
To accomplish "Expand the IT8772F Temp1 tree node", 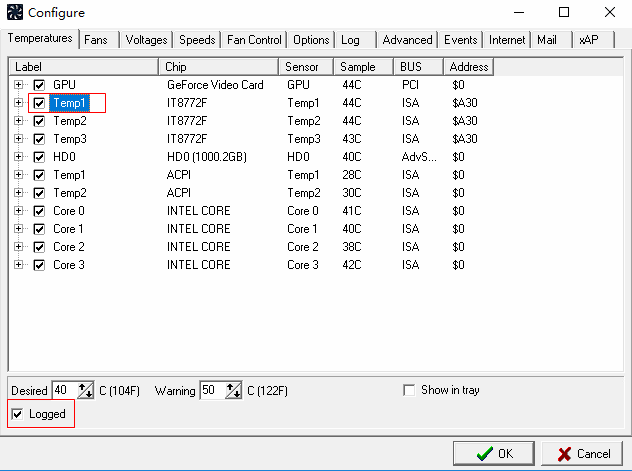I will point(18,102).
